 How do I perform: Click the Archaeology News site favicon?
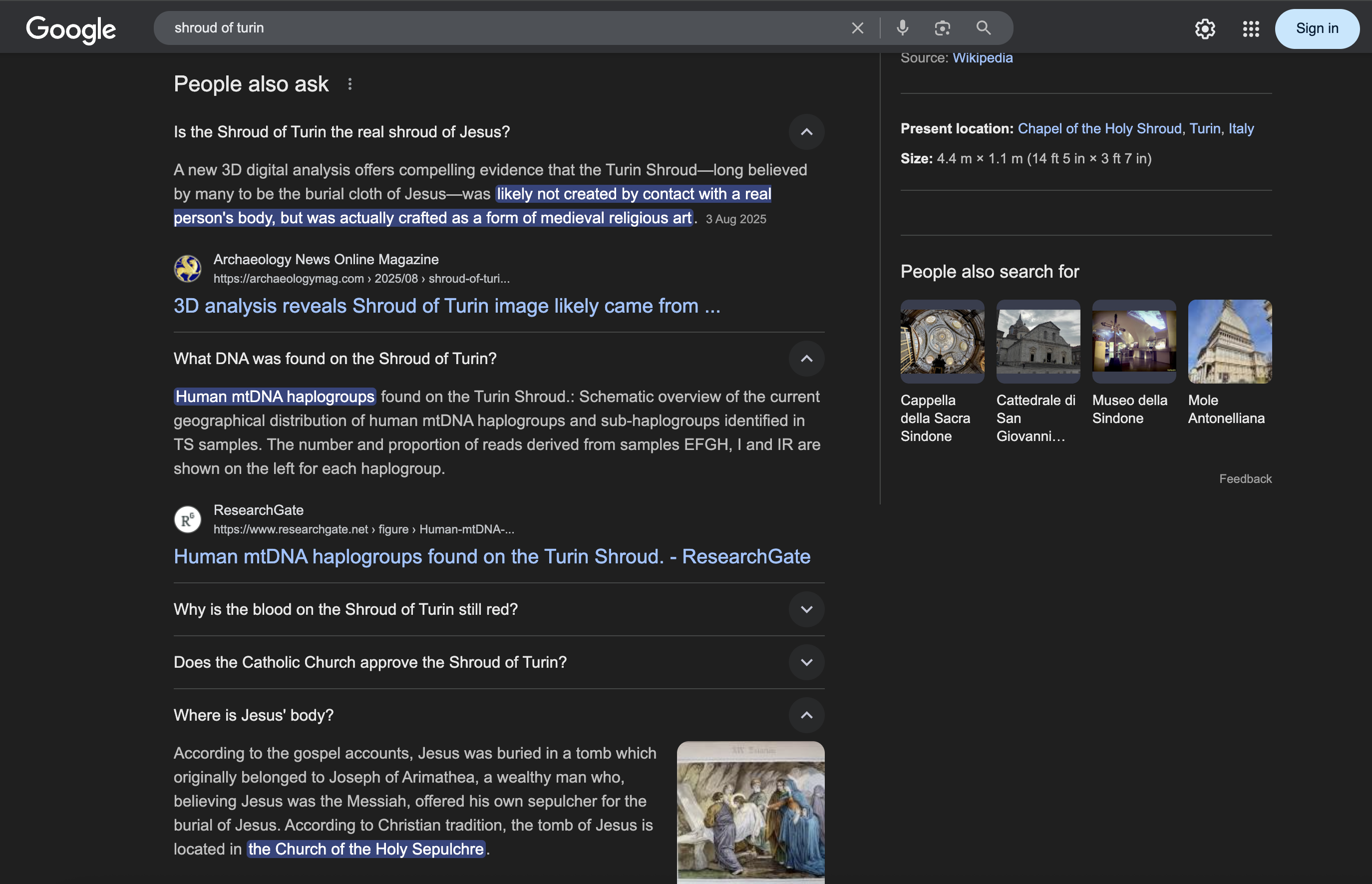point(188,269)
